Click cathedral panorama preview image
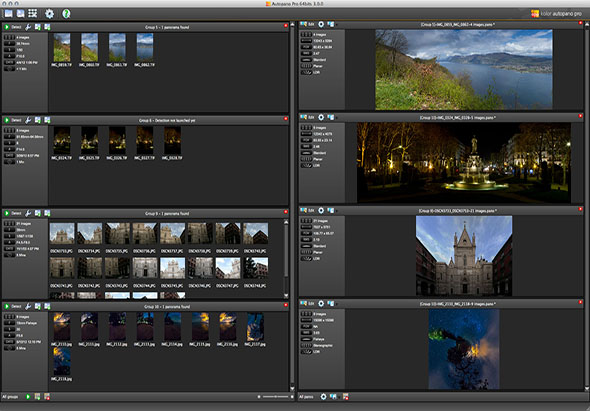The height and width of the screenshot is (411, 590). [x=464, y=256]
